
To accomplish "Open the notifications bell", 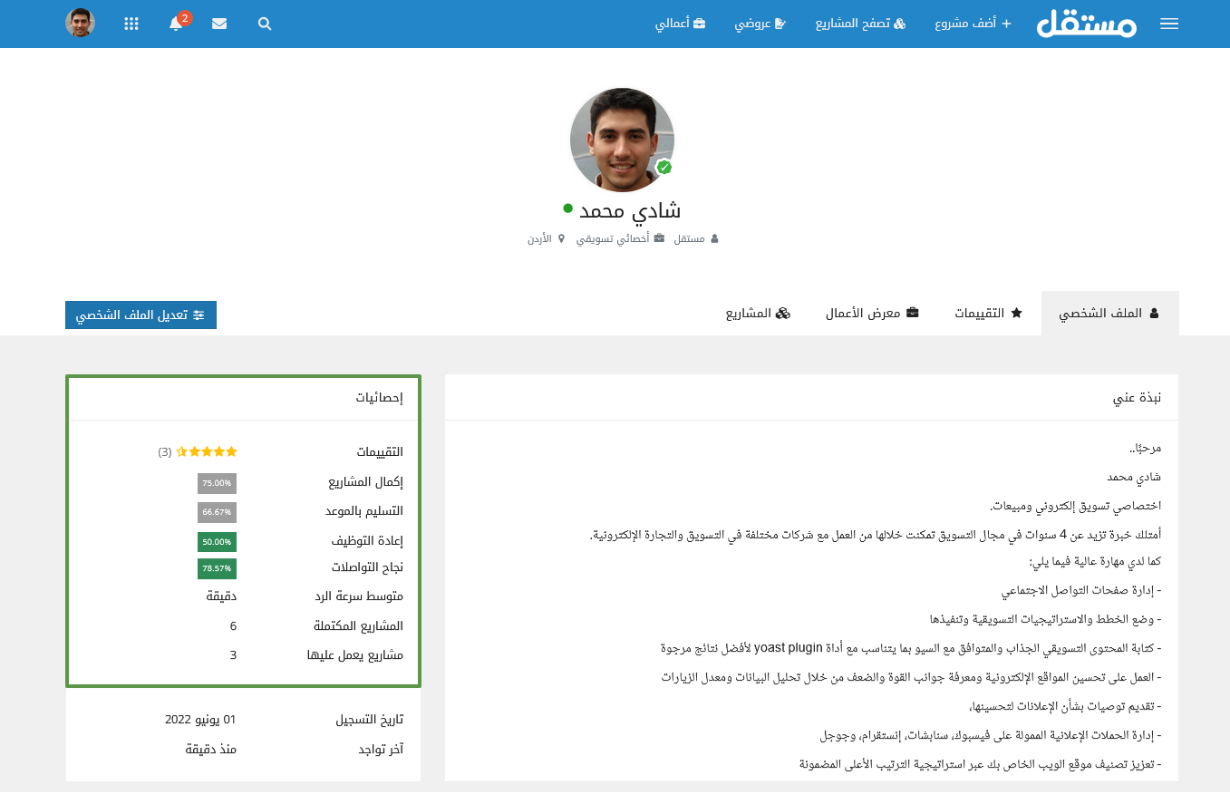I will pyautogui.click(x=176, y=24).
